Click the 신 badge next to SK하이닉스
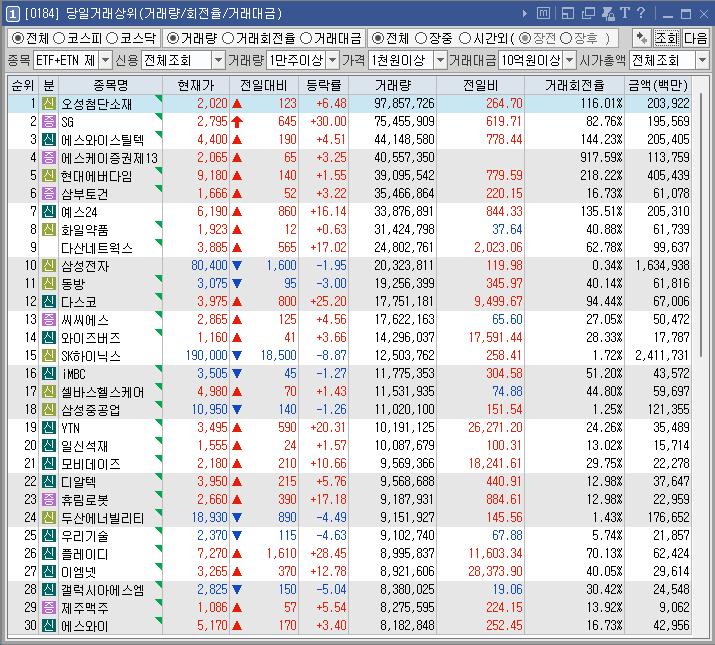Viewport: 715px width, 645px height. 49,355
